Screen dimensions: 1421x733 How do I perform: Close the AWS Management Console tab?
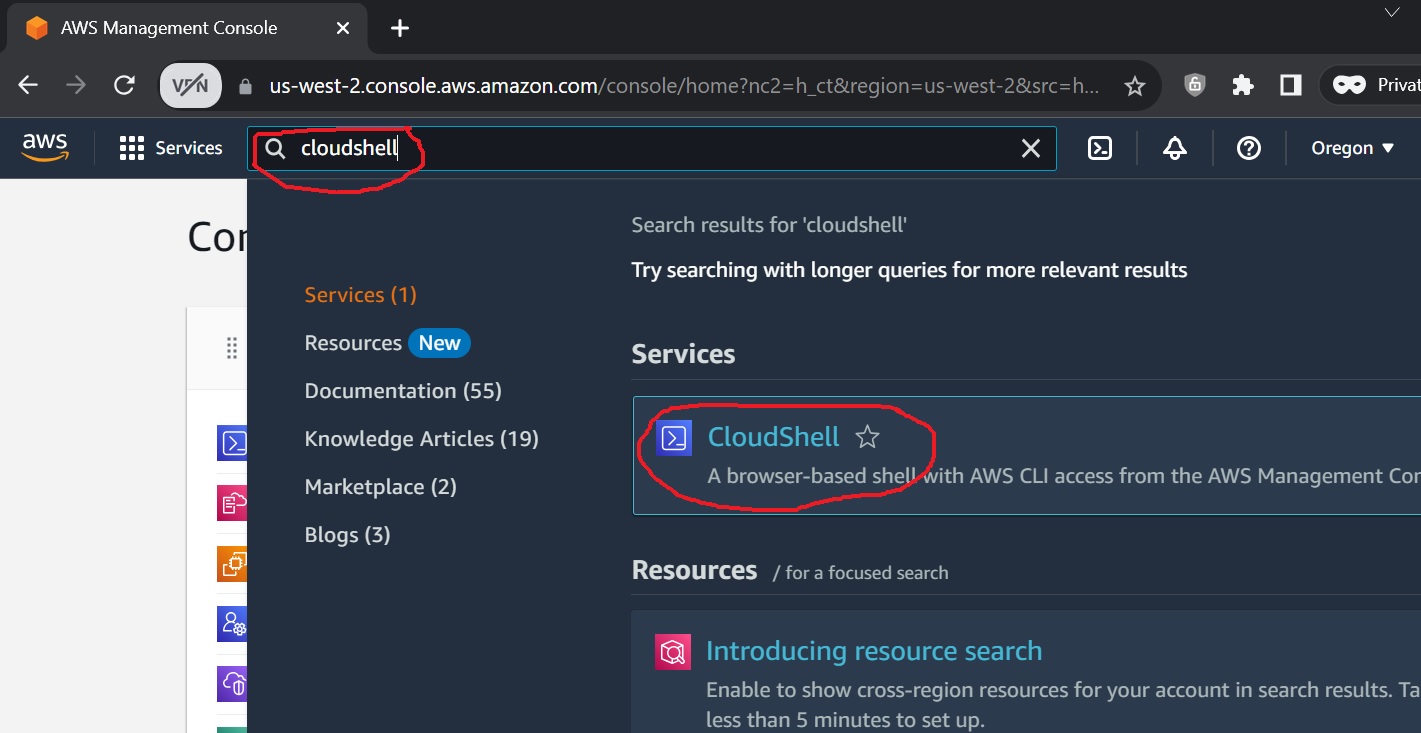343,28
